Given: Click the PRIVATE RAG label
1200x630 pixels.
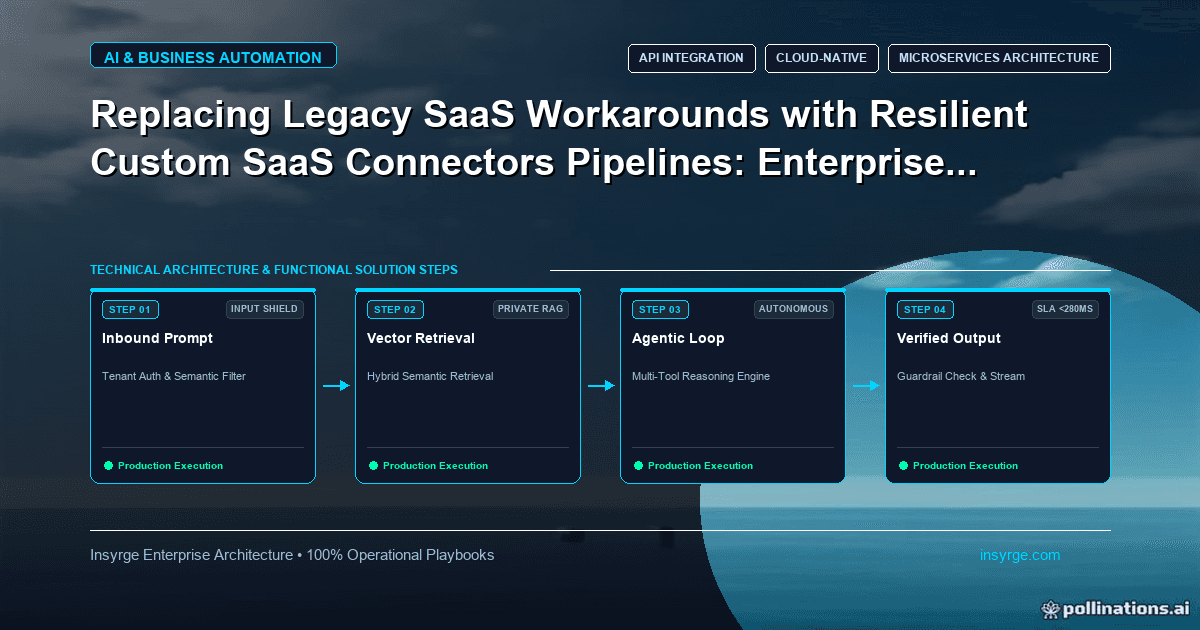Looking at the screenshot, I should pos(531,309).
